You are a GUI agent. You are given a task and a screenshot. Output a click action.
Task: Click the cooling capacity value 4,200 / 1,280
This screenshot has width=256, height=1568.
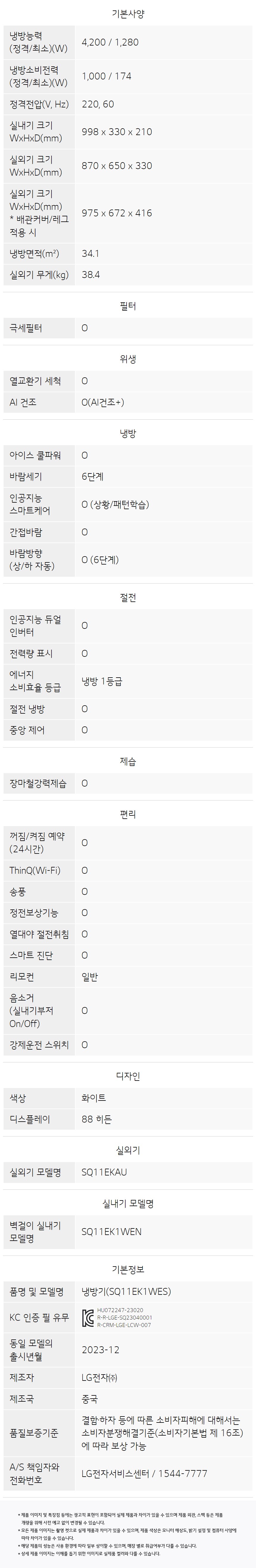(x=110, y=43)
